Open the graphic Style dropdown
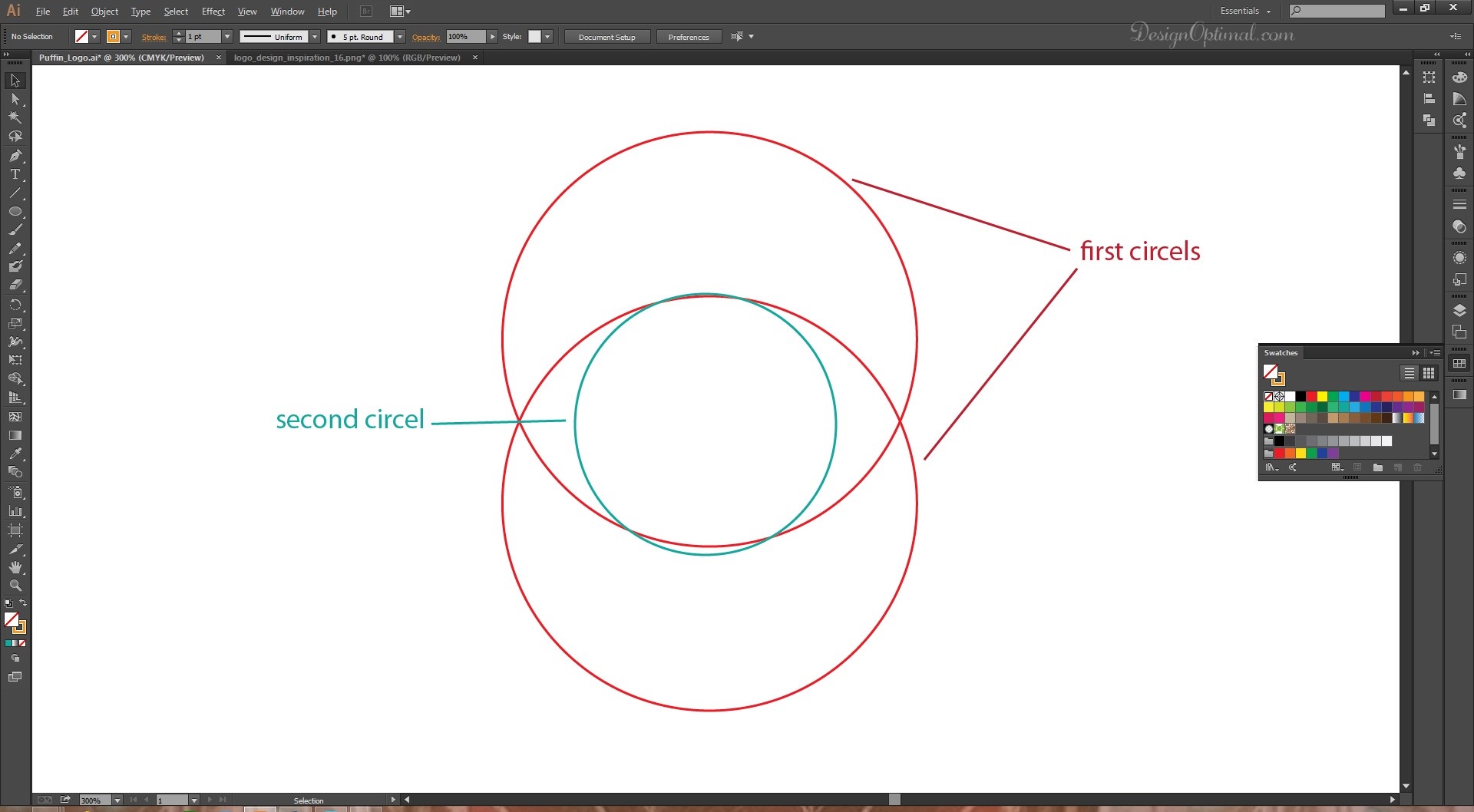 tap(547, 37)
